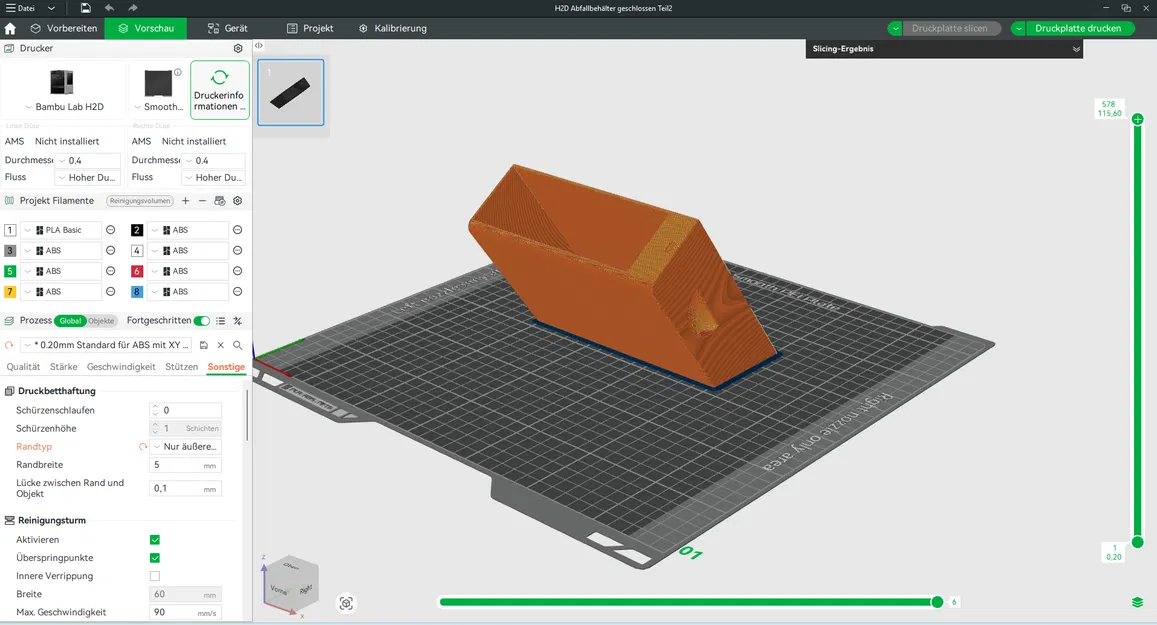Switch process scope to Objekte

click(101, 321)
